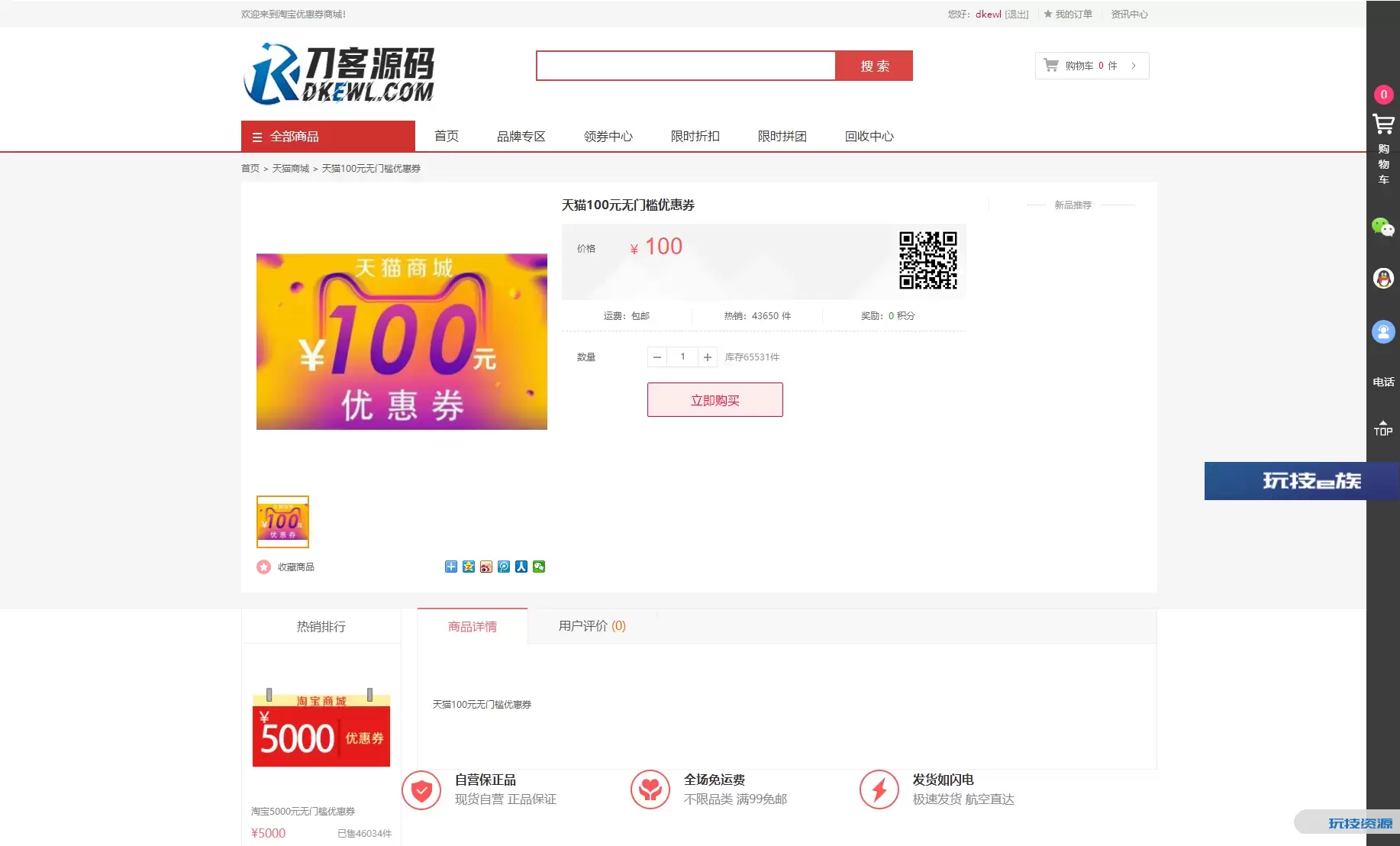Click the 搜索 search button
Screen dimensions: 1400x846
point(874,66)
